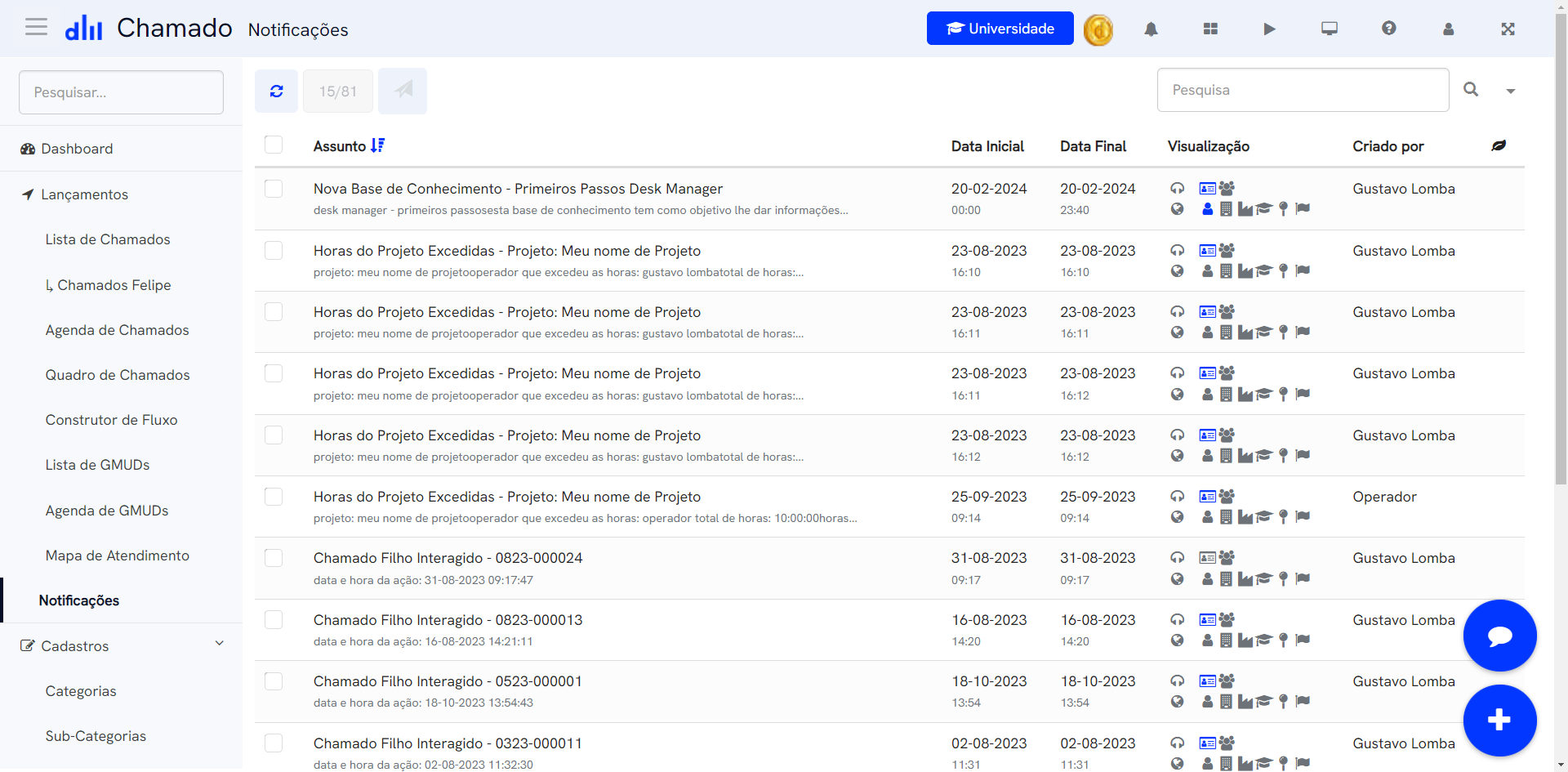Screen dimensions: 1568x772
Task: Click the Universidade button
Action: [1000, 29]
